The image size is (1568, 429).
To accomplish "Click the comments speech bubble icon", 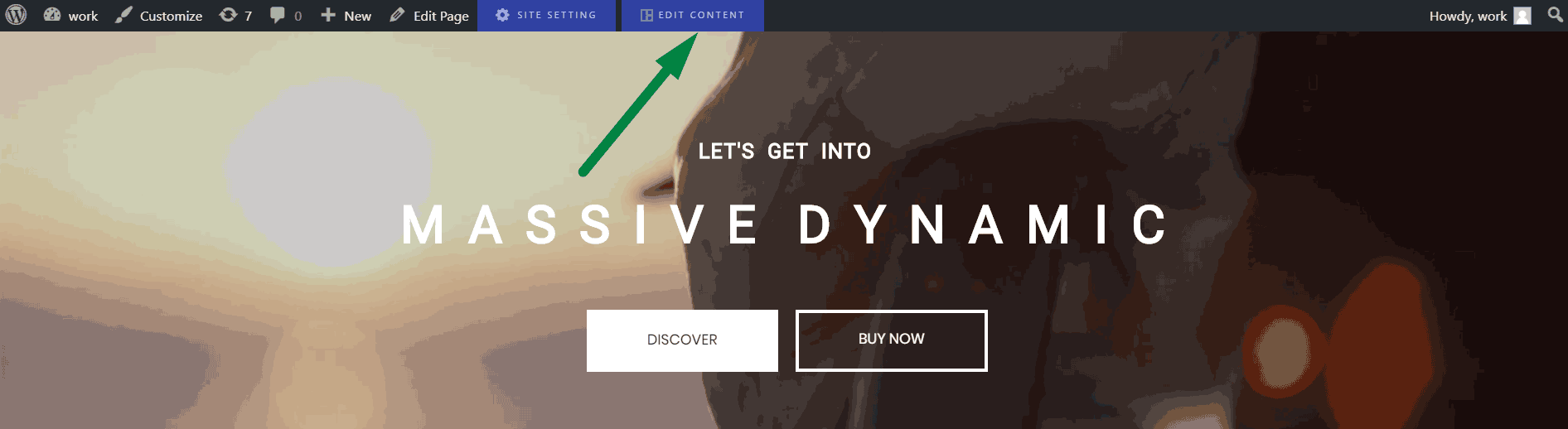I will (x=278, y=15).
